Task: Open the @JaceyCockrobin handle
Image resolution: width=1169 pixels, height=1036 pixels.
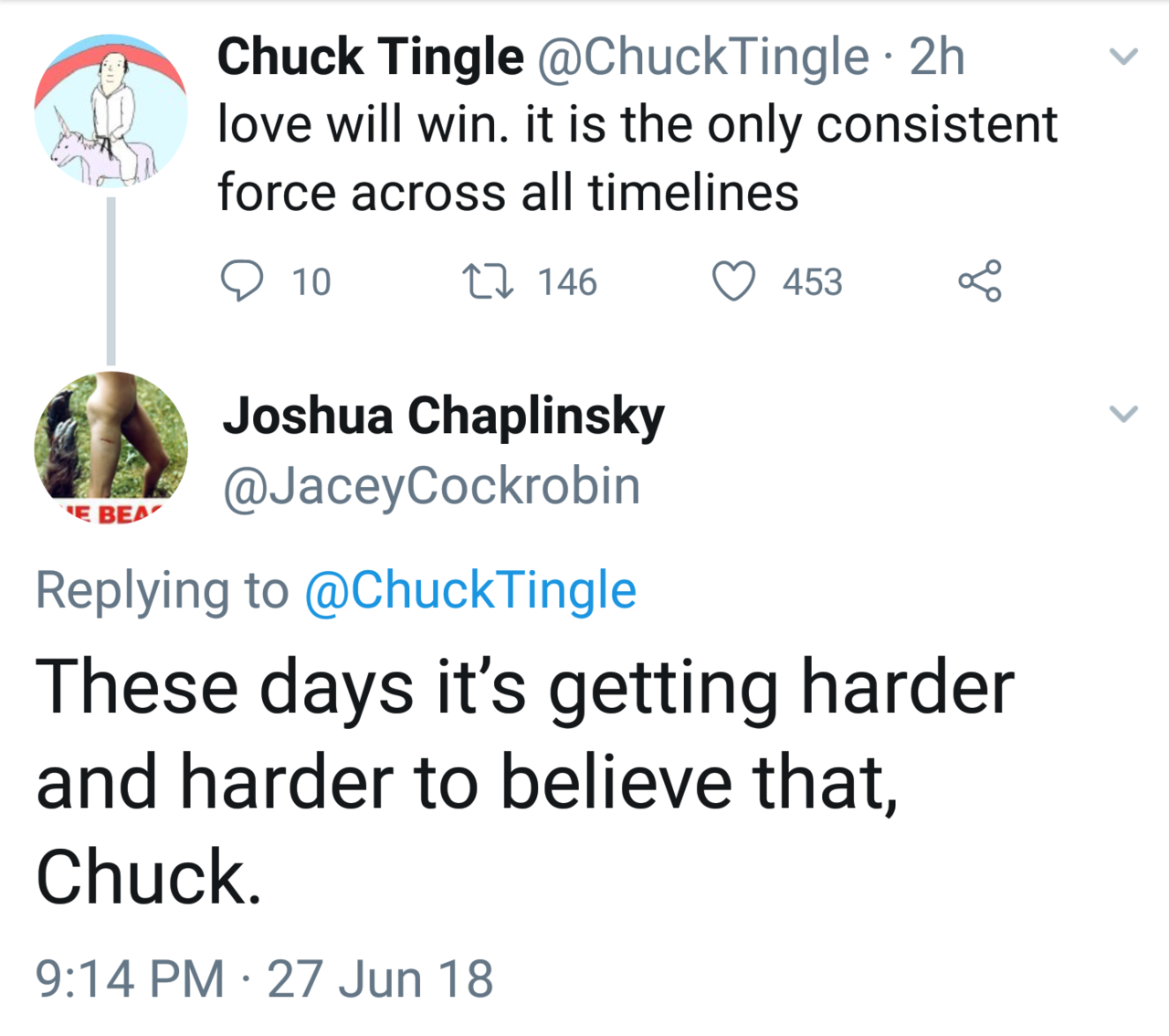Action: point(432,485)
